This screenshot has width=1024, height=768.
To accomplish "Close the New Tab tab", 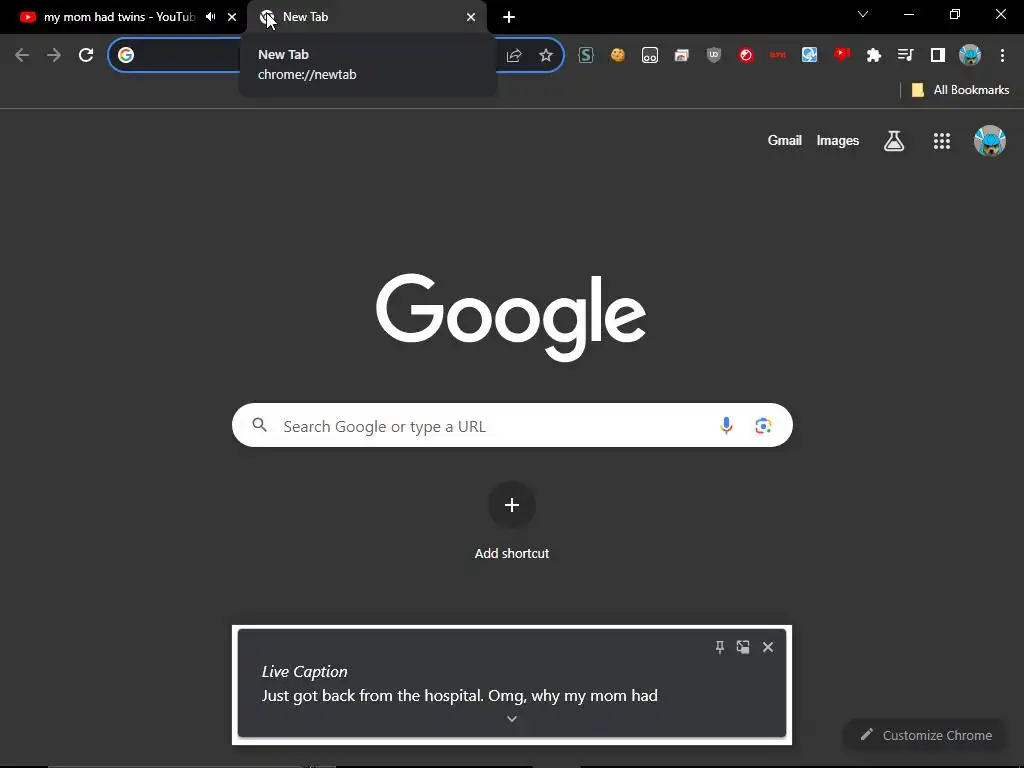I will [x=471, y=17].
